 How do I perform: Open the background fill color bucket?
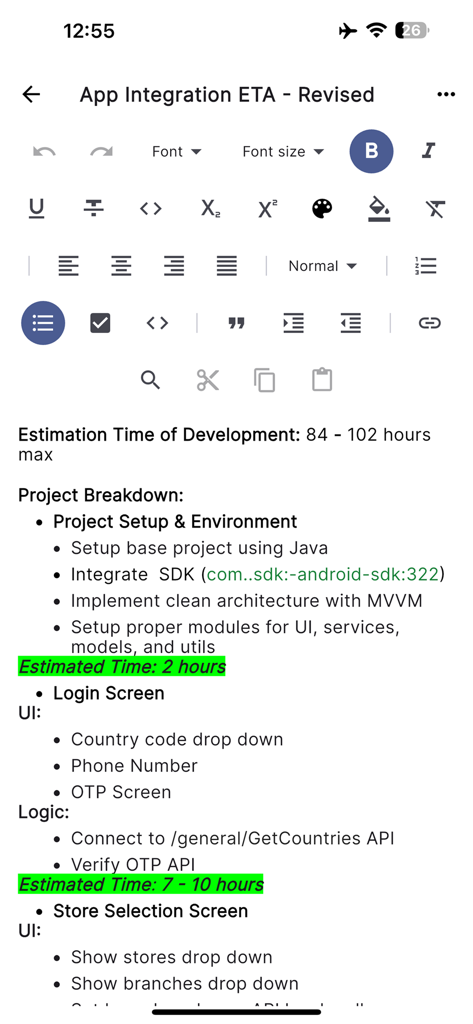click(x=379, y=209)
